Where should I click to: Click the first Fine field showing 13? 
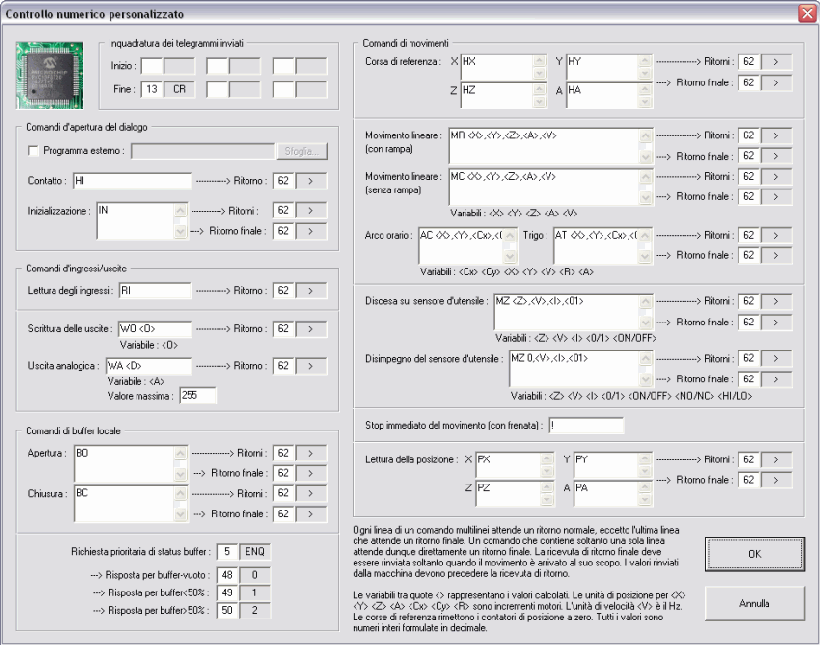[152, 89]
